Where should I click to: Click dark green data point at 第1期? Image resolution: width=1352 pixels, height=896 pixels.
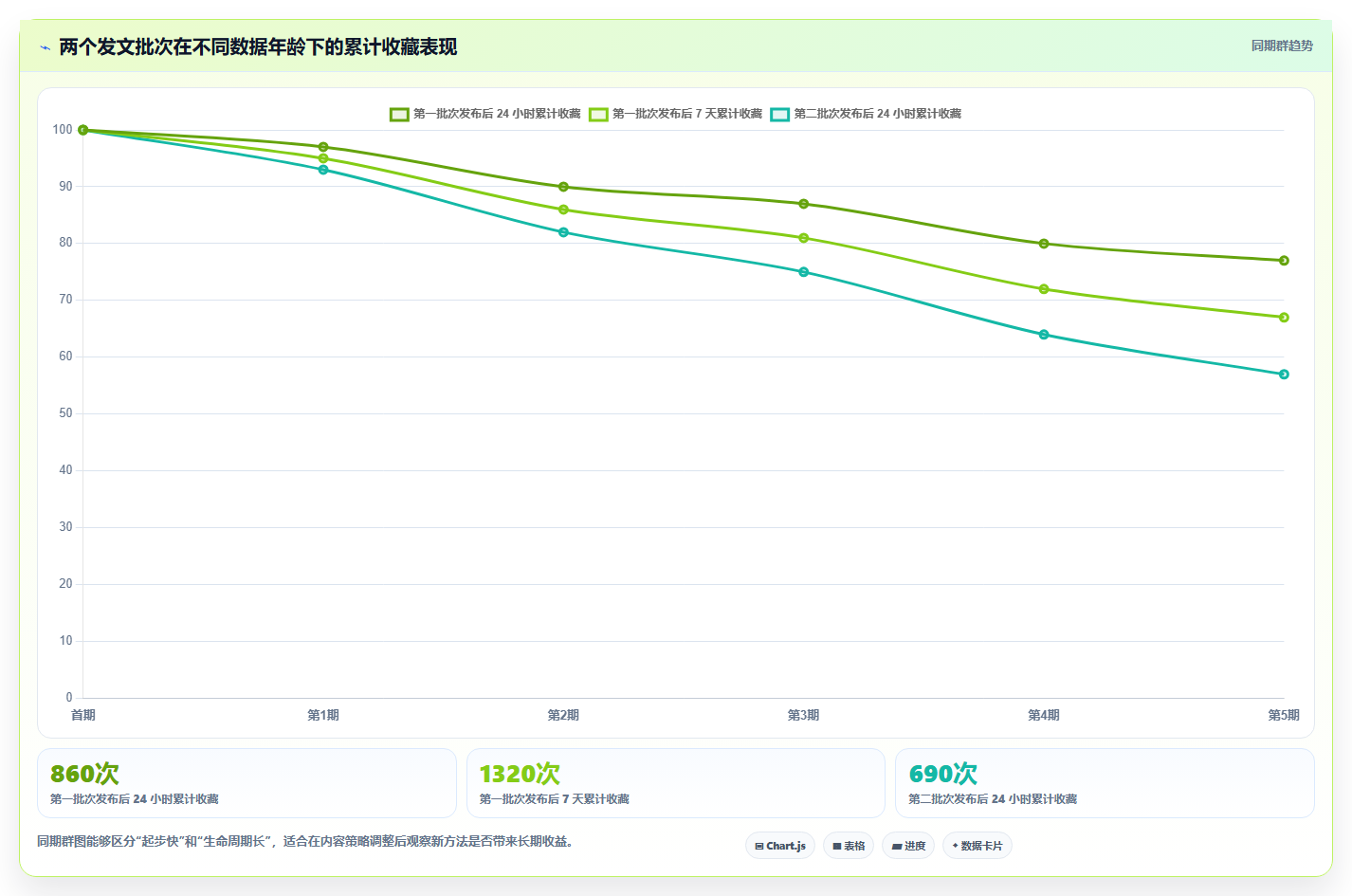click(323, 147)
